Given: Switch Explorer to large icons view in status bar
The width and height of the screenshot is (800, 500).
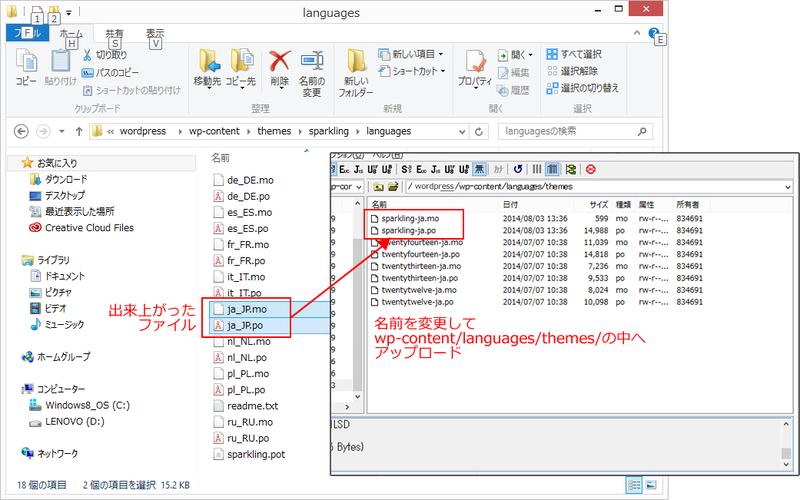Looking at the screenshot, I should point(651,485).
